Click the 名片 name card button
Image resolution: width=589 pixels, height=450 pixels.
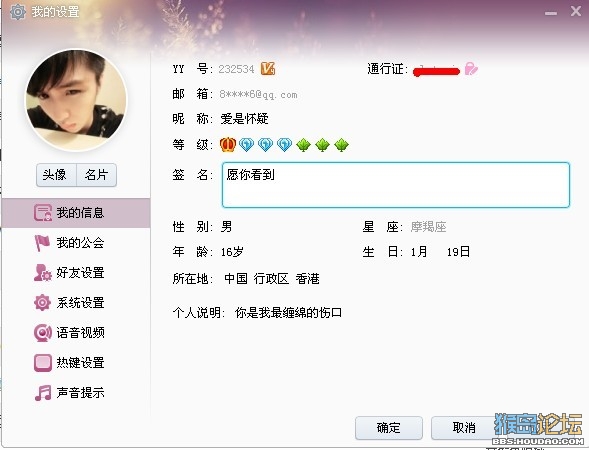point(97,175)
